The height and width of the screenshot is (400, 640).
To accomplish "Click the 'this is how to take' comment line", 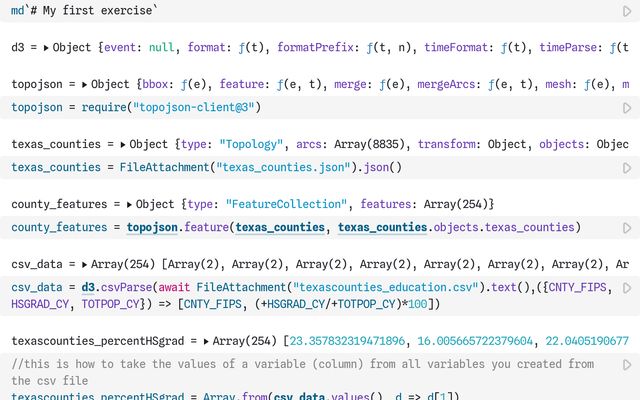I will [x=200, y=365].
